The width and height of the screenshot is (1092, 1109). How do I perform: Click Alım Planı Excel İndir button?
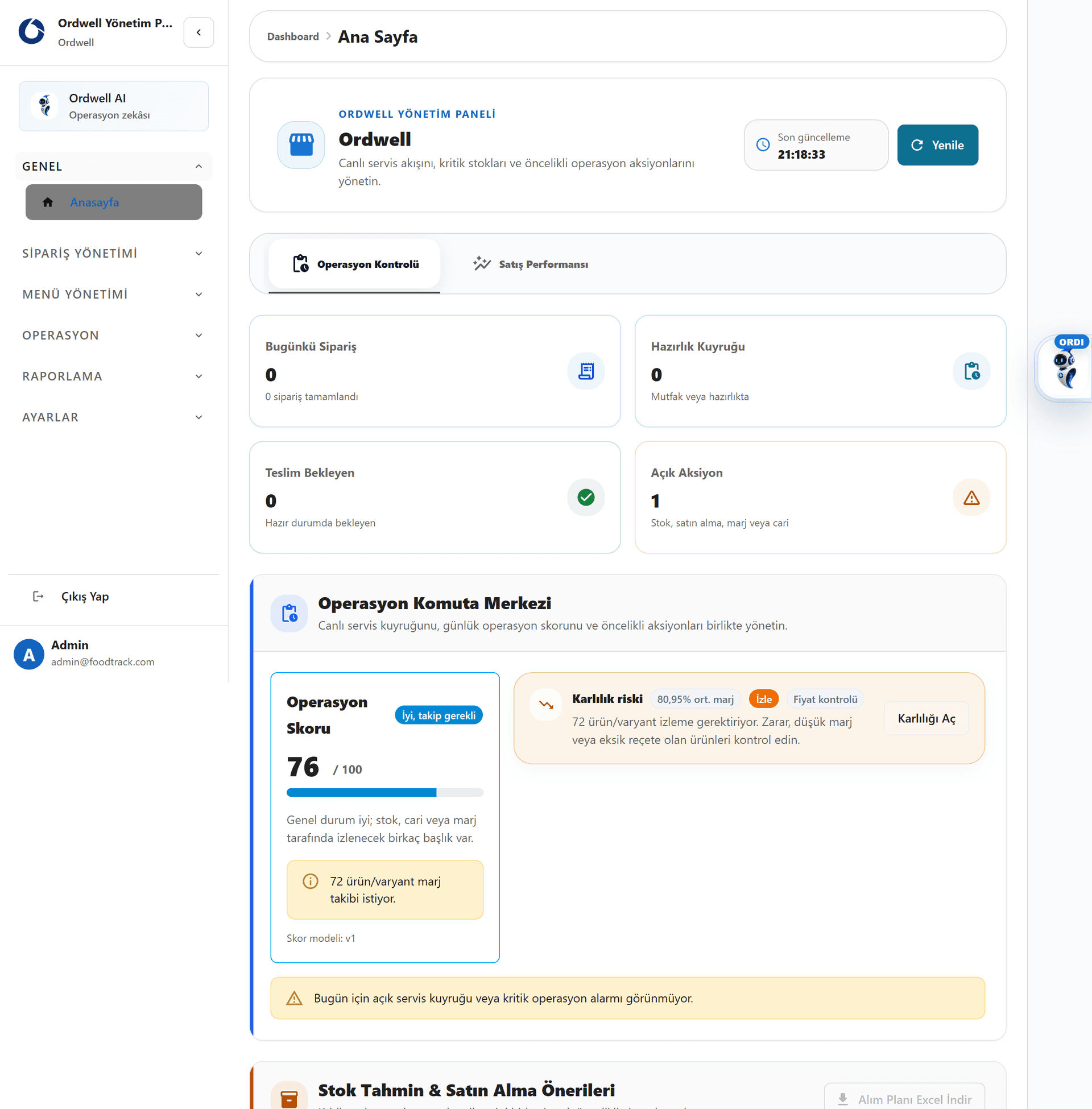(904, 1099)
